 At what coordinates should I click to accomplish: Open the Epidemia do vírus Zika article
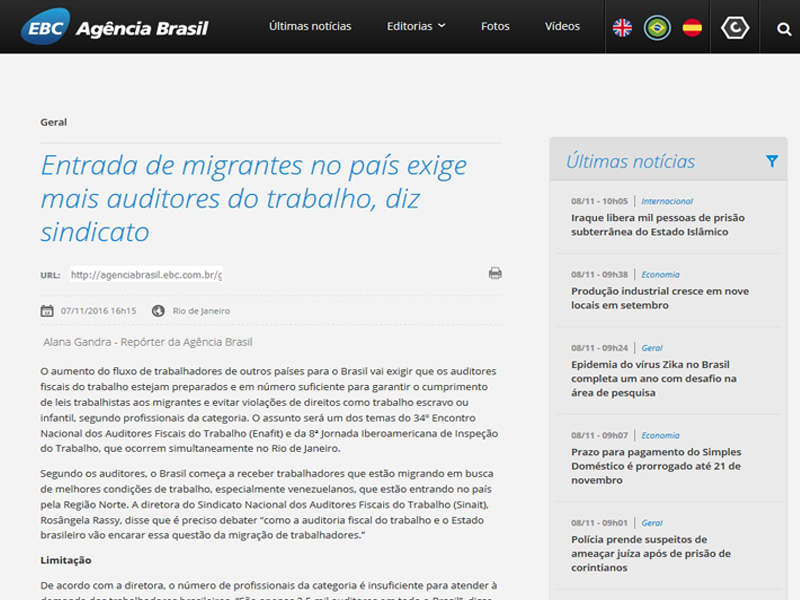654,379
